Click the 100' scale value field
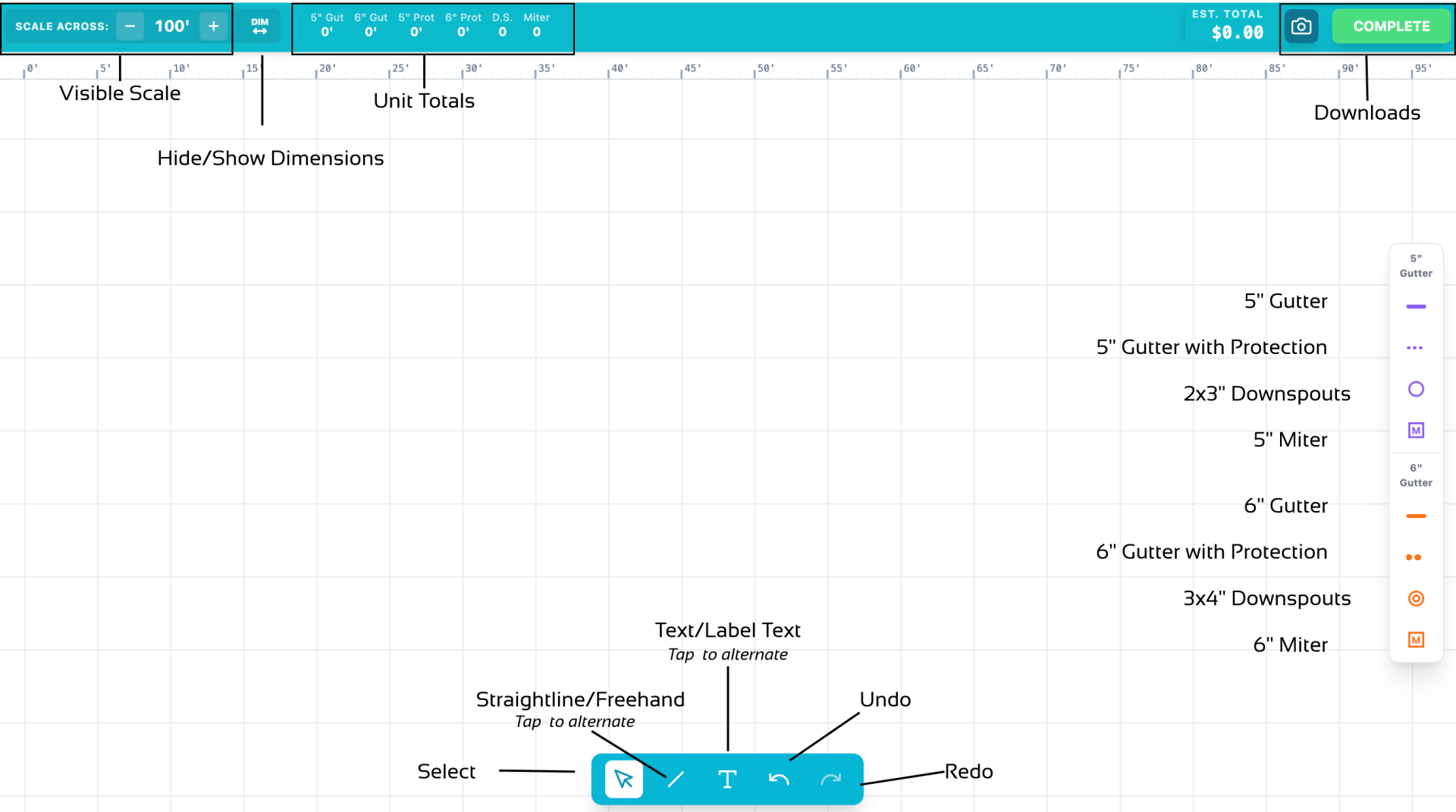1456x812 pixels. coord(172,27)
